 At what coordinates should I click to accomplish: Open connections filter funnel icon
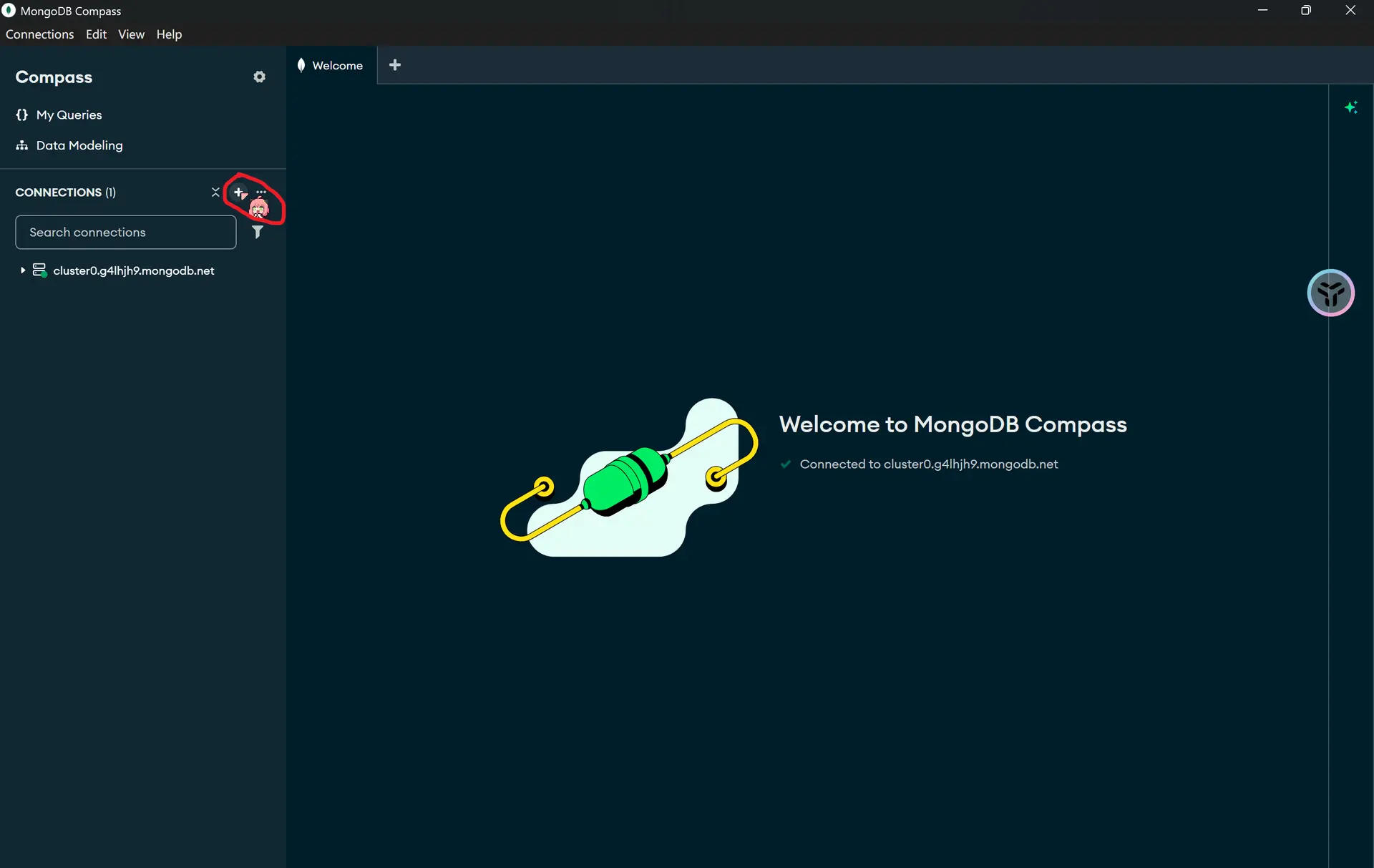[258, 233]
